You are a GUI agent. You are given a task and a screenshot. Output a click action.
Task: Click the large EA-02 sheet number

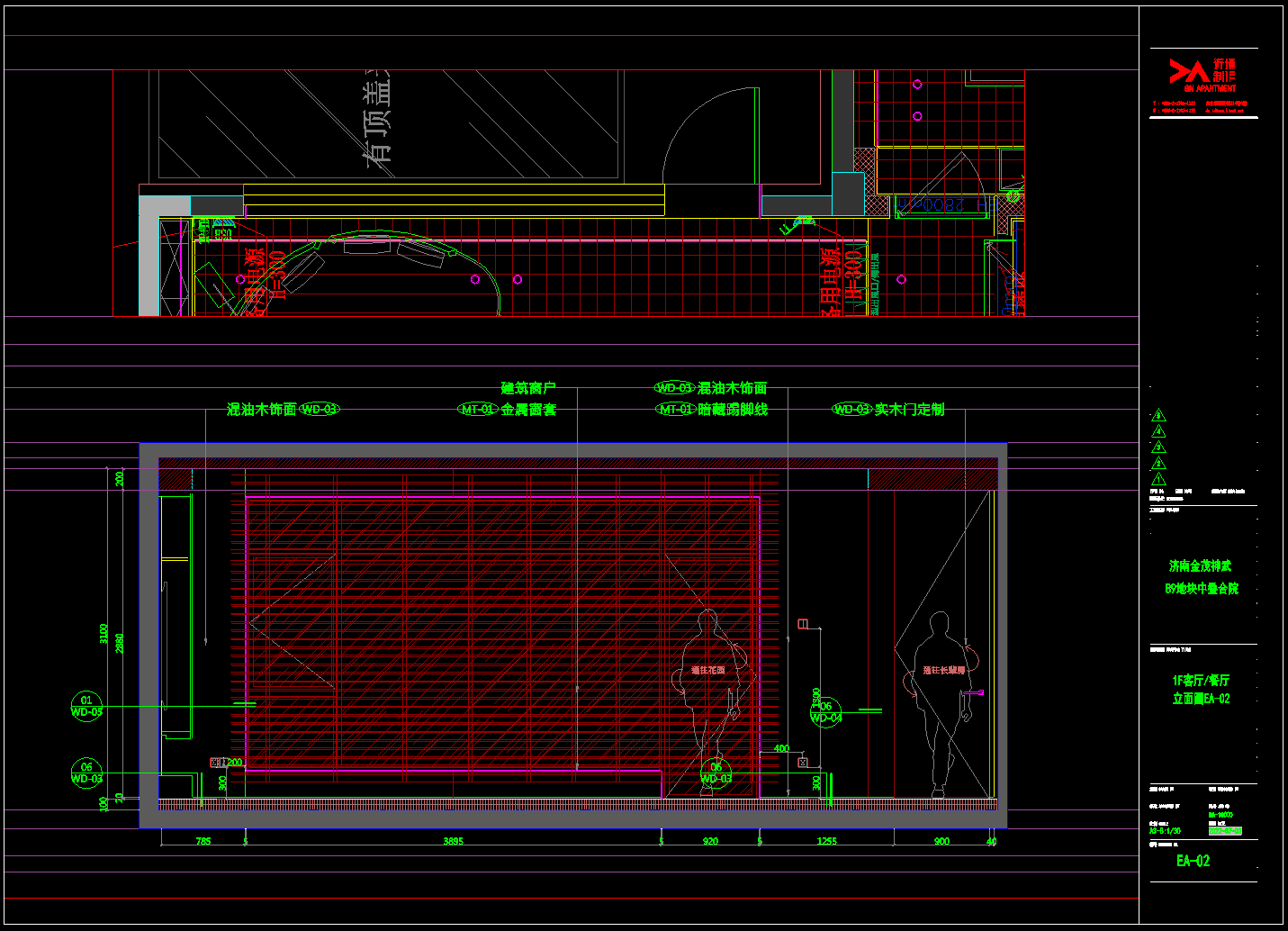[1193, 861]
